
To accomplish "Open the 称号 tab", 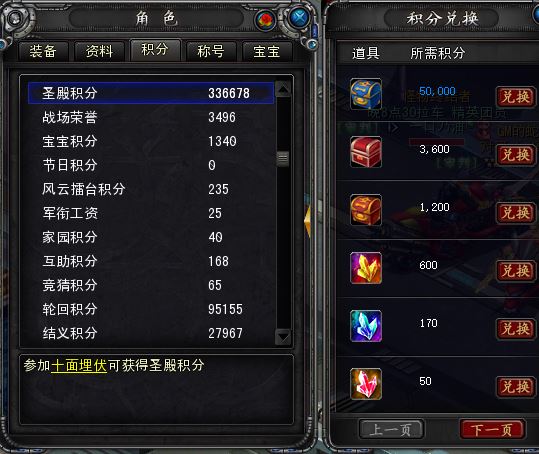I will point(211,52).
